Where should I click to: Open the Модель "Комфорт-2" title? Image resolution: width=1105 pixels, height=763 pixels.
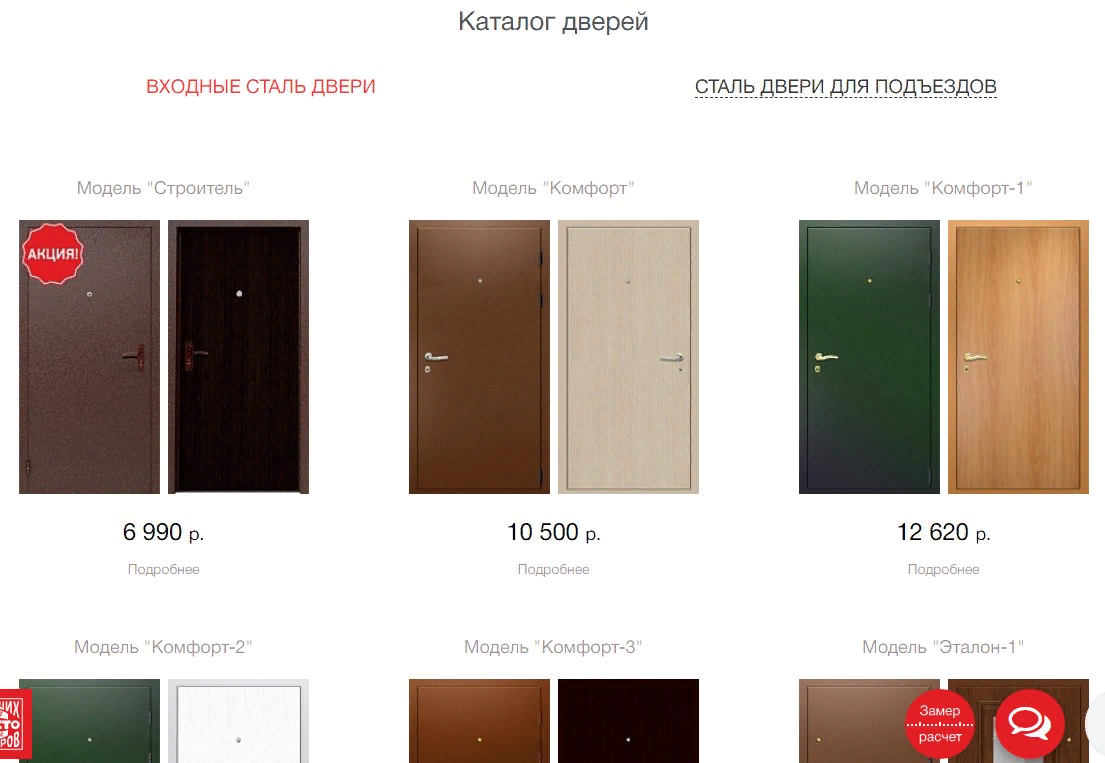click(163, 647)
